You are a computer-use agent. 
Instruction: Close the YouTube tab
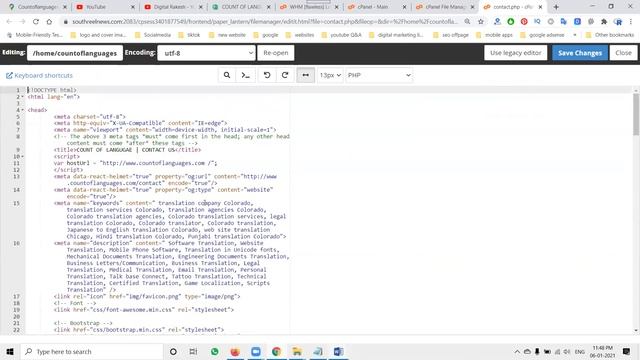132,7
